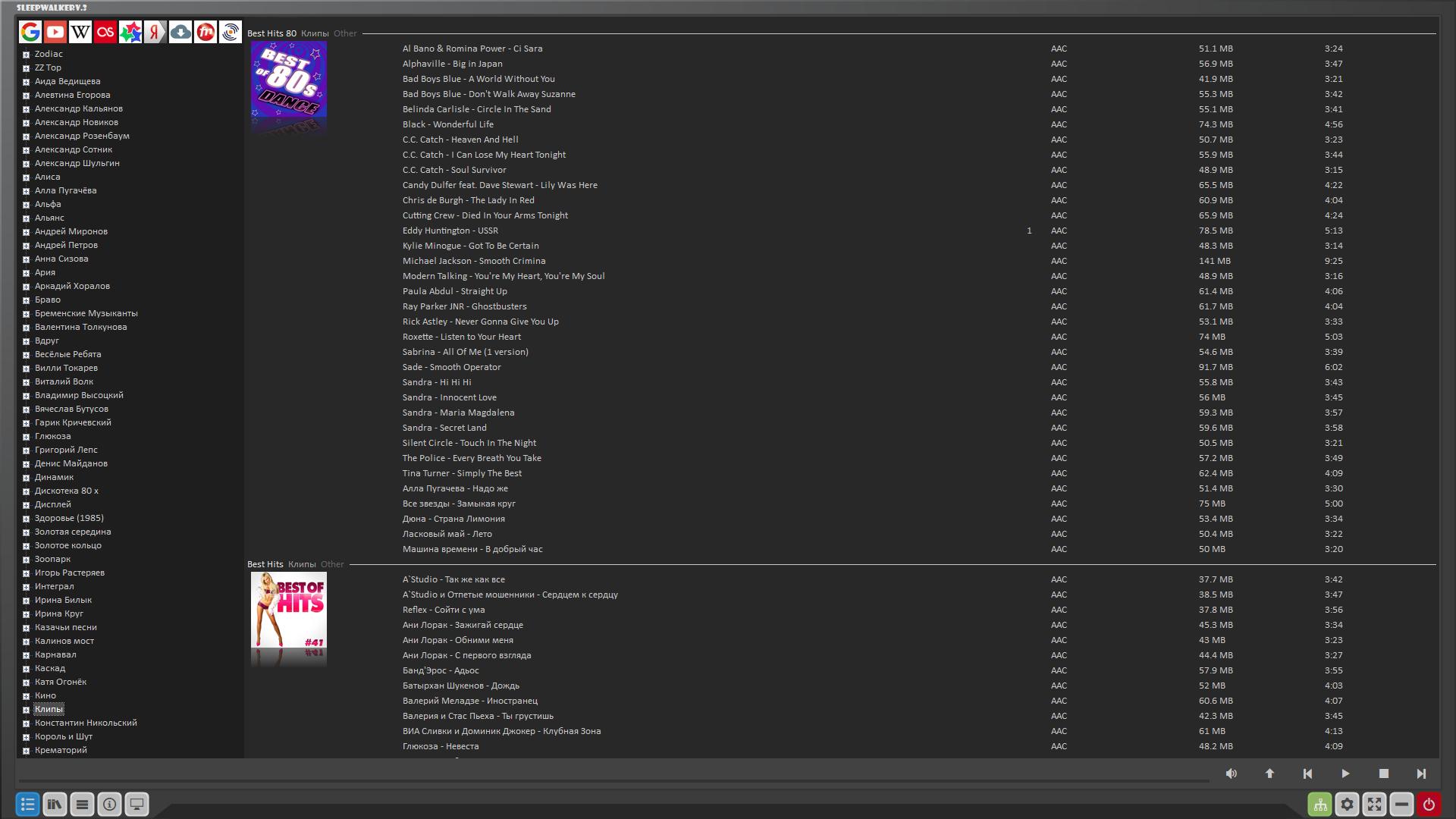1456x819 pixels.
Task: Click the Wikipedia search icon
Action: [80, 32]
